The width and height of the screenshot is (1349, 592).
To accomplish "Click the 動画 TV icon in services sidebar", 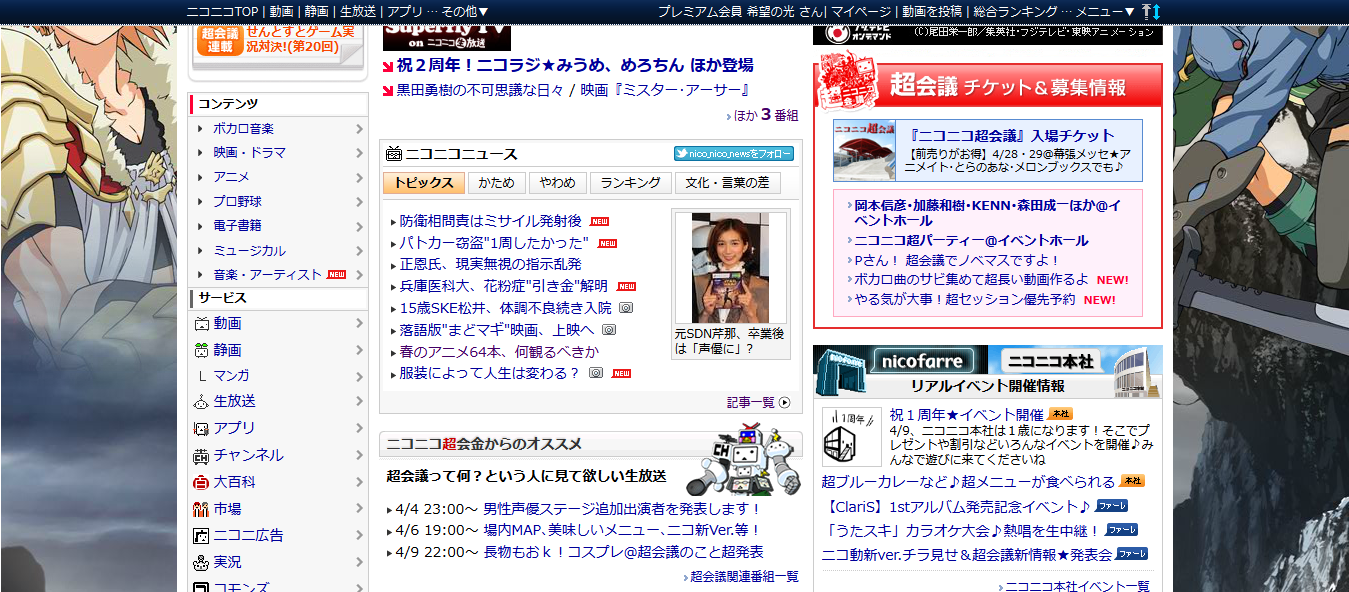I will [201, 324].
